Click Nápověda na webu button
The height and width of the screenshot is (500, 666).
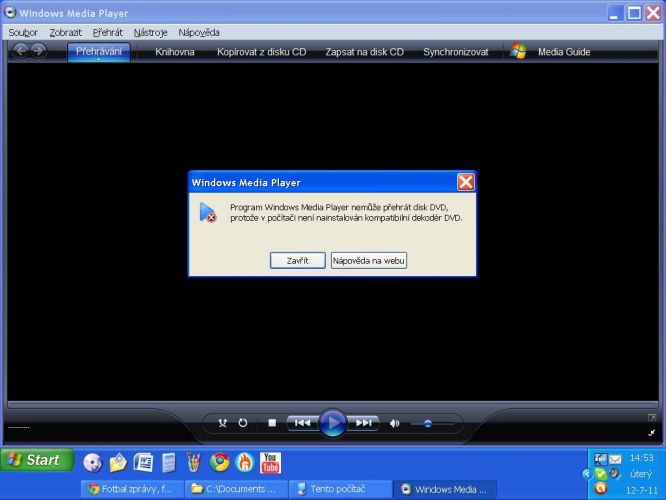[369, 260]
